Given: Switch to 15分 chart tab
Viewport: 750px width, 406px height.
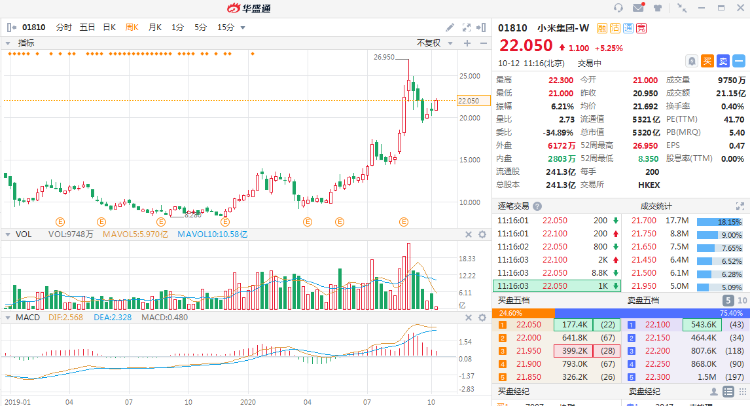Looking at the screenshot, I should (x=225, y=27).
